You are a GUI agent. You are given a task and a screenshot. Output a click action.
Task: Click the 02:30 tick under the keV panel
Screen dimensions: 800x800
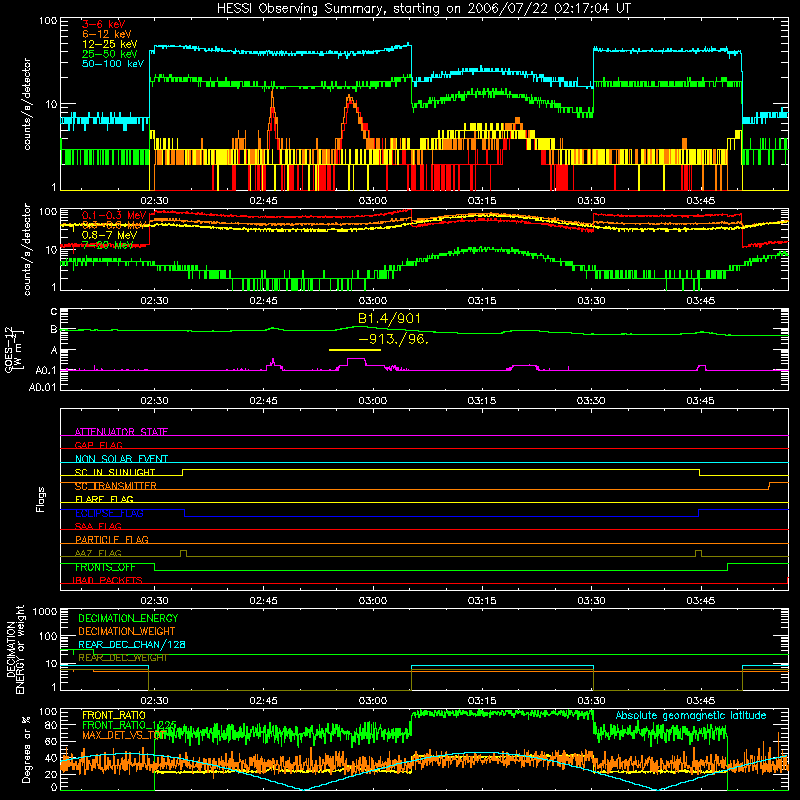pyautogui.click(x=154, y=201)
